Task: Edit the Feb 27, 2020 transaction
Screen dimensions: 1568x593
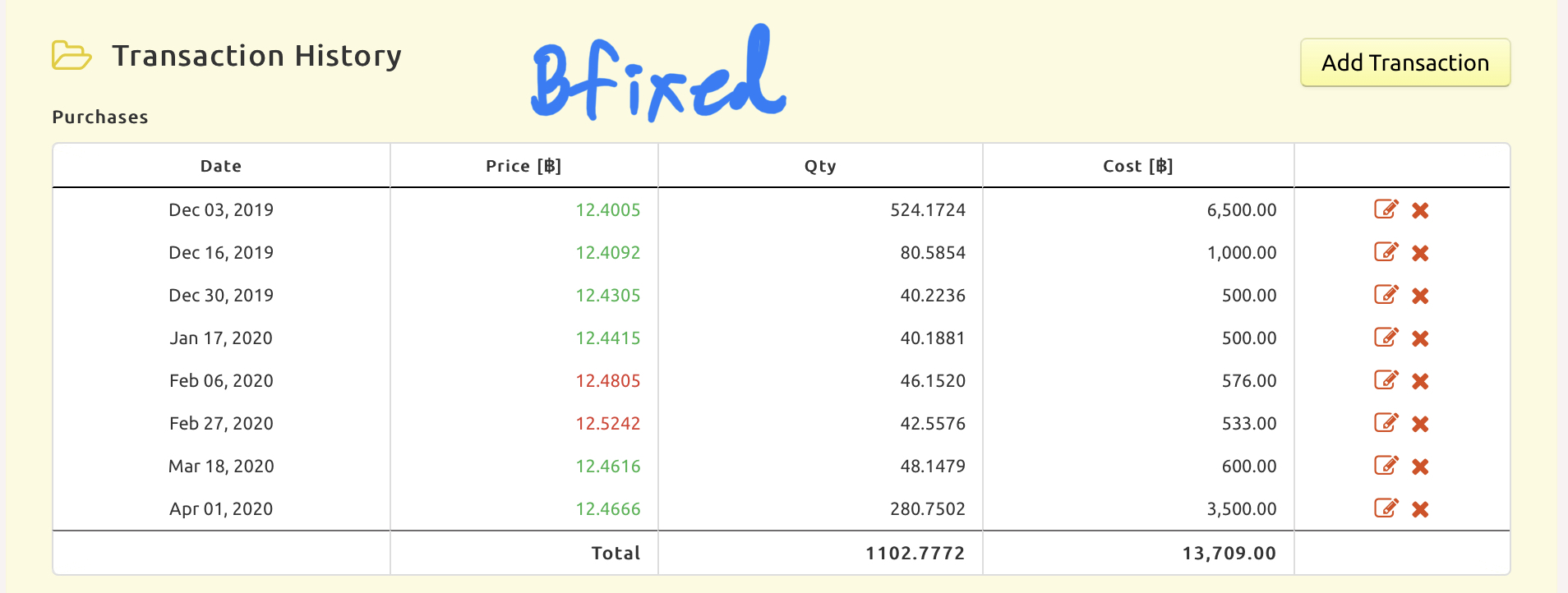Action: tap(1386, 423)
